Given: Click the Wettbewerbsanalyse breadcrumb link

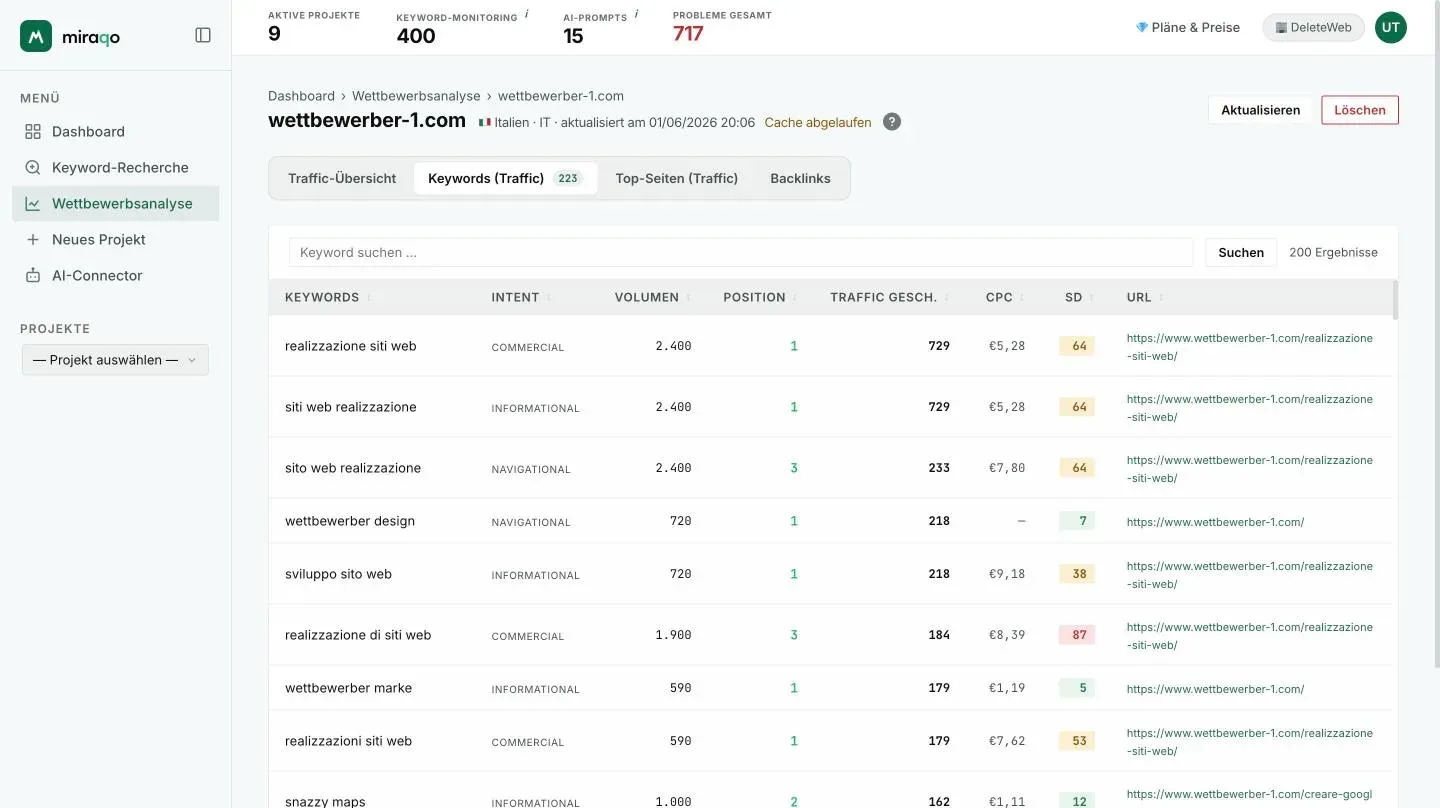Looking at the screenshot, I should (x=416, y=96).
